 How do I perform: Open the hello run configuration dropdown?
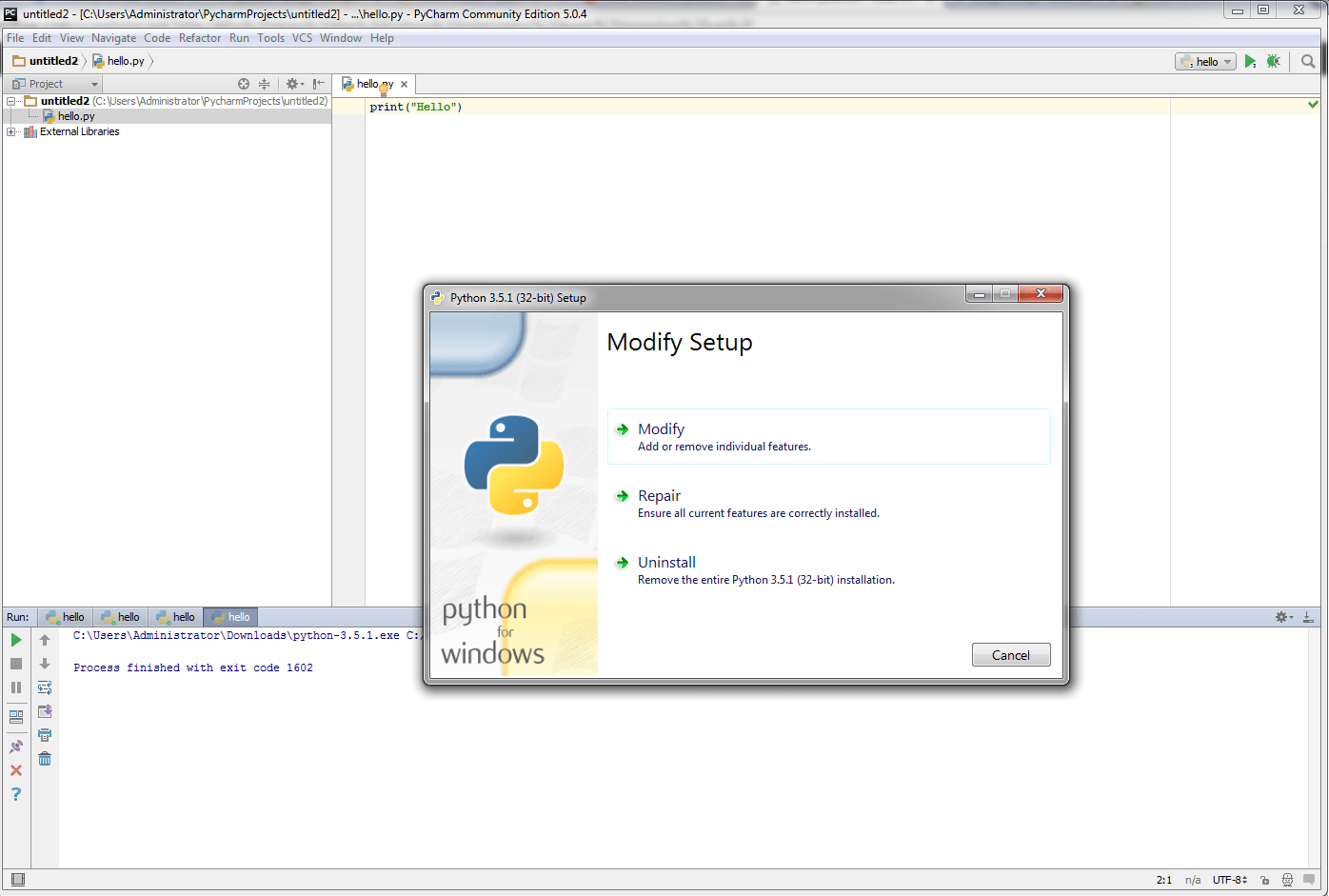[1204, 60]
